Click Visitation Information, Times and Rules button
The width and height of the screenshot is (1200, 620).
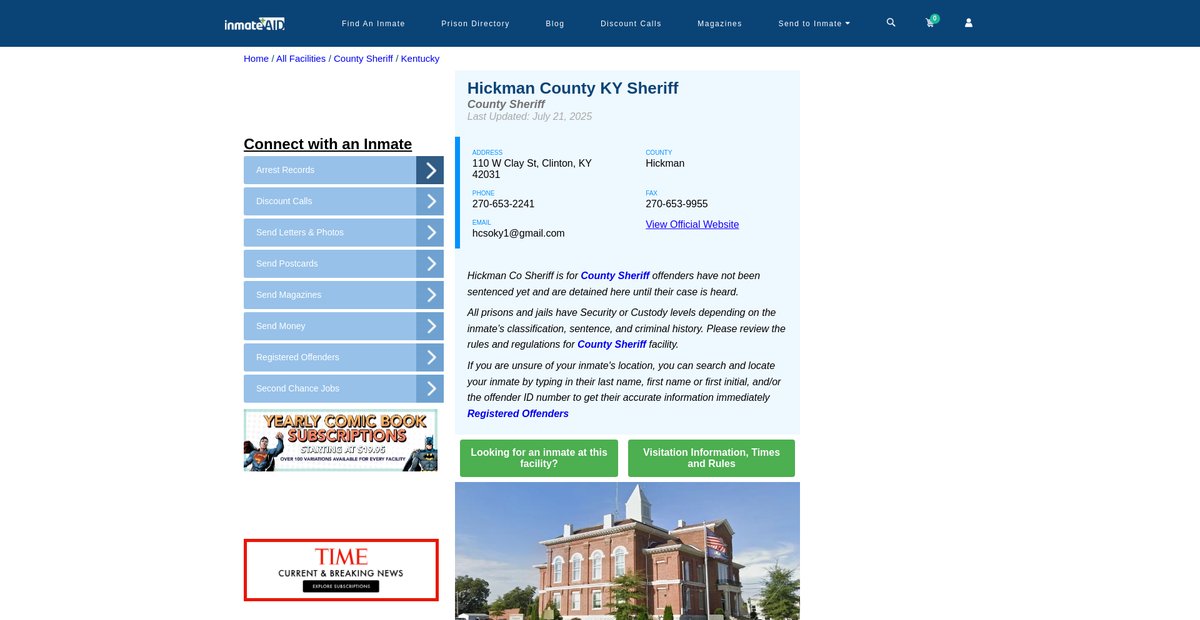click(711, 458)
